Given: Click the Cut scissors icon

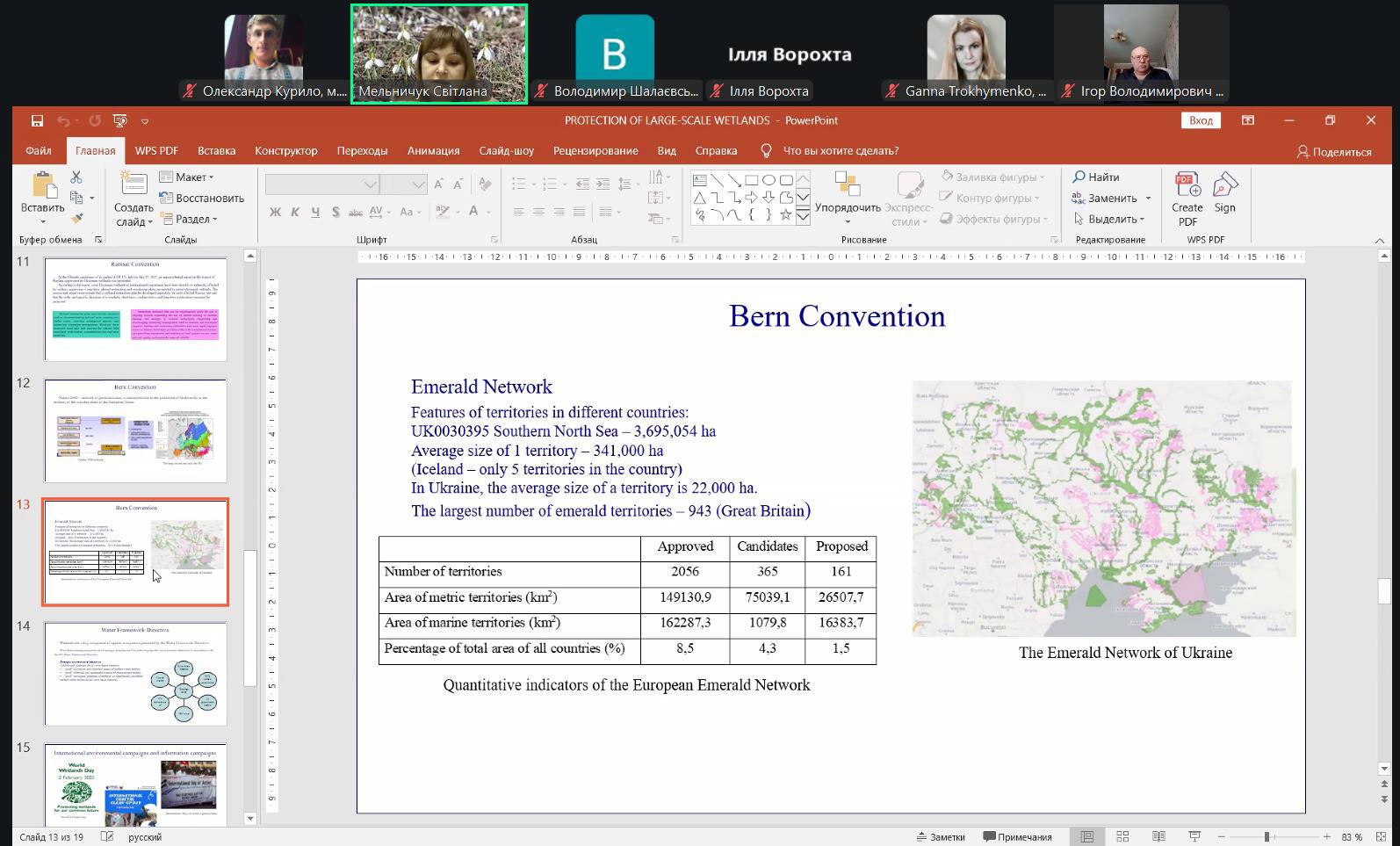Looking at the screenshot, I should [76, 177].
